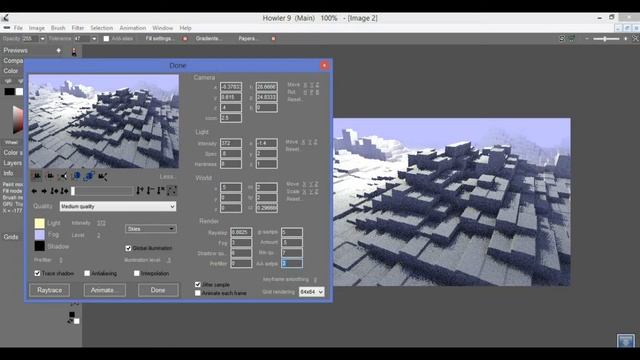Screen dimensions: 640x360
Task: Enable the Antialiasing checkbox
Action: 87,273
